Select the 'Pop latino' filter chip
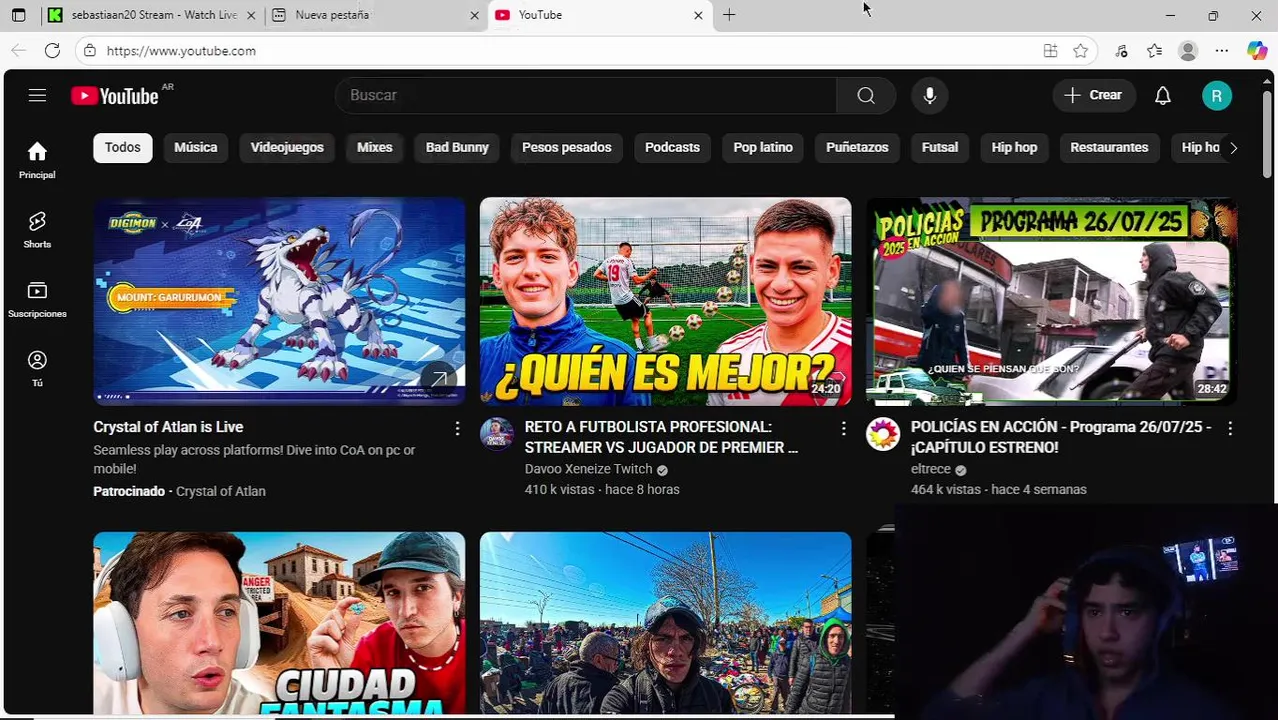The height and width of the screenshot is (720, 1278). 763,147
